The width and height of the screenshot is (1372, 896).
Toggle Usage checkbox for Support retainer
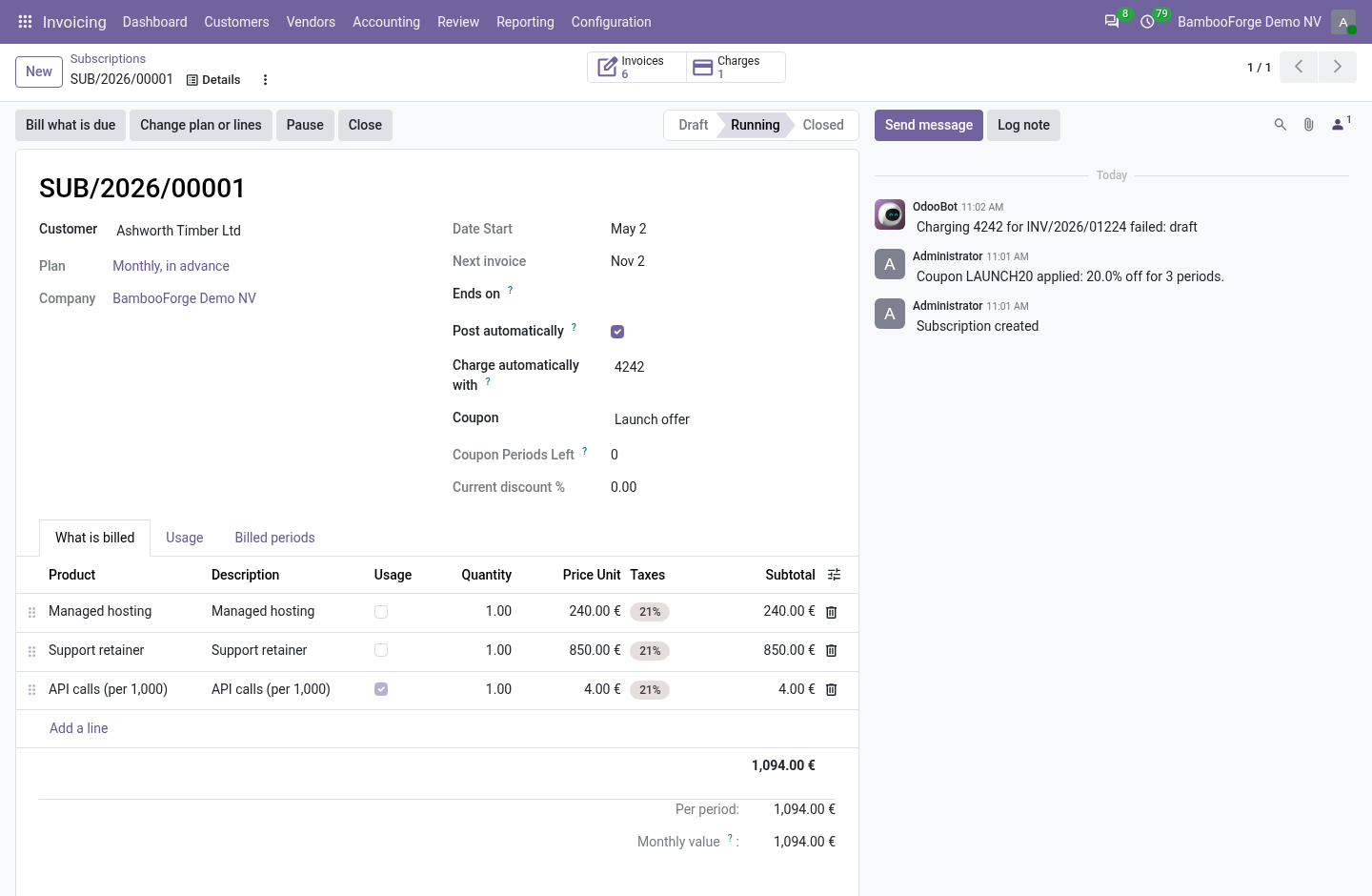pos(381,650)
